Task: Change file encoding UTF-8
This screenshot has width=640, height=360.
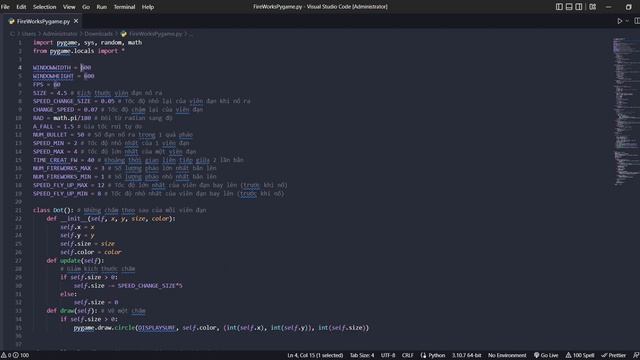Action: pos(388,355)
